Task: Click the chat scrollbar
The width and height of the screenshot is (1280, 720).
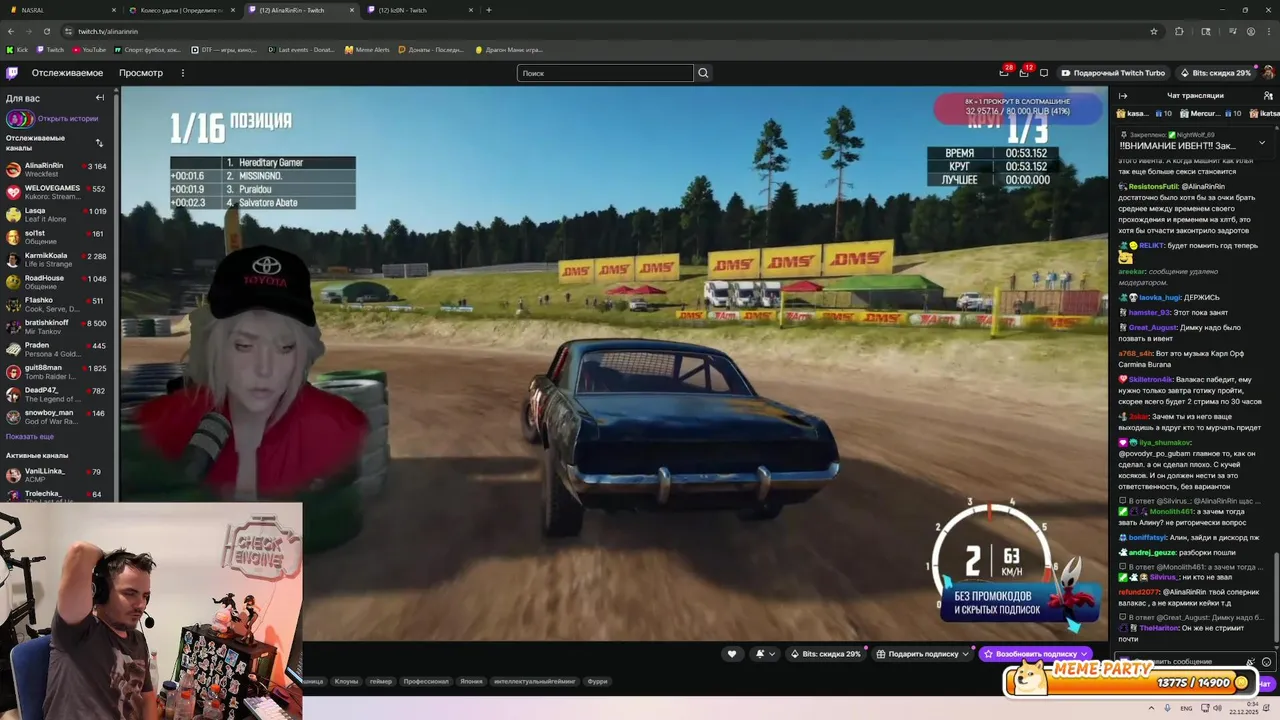Action: click(x=1276, y=595)
